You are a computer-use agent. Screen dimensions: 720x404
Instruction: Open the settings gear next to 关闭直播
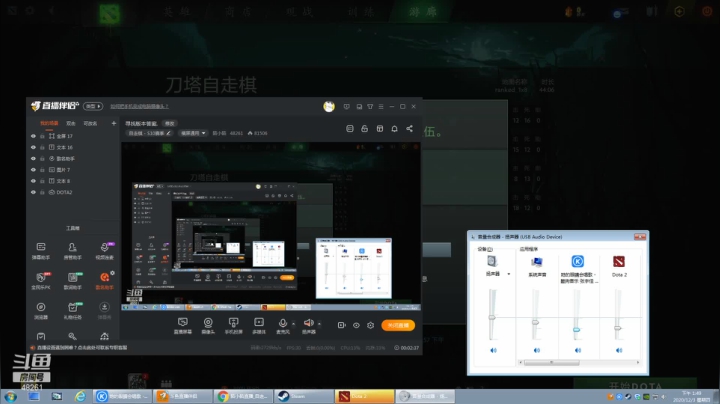point(371,325)
